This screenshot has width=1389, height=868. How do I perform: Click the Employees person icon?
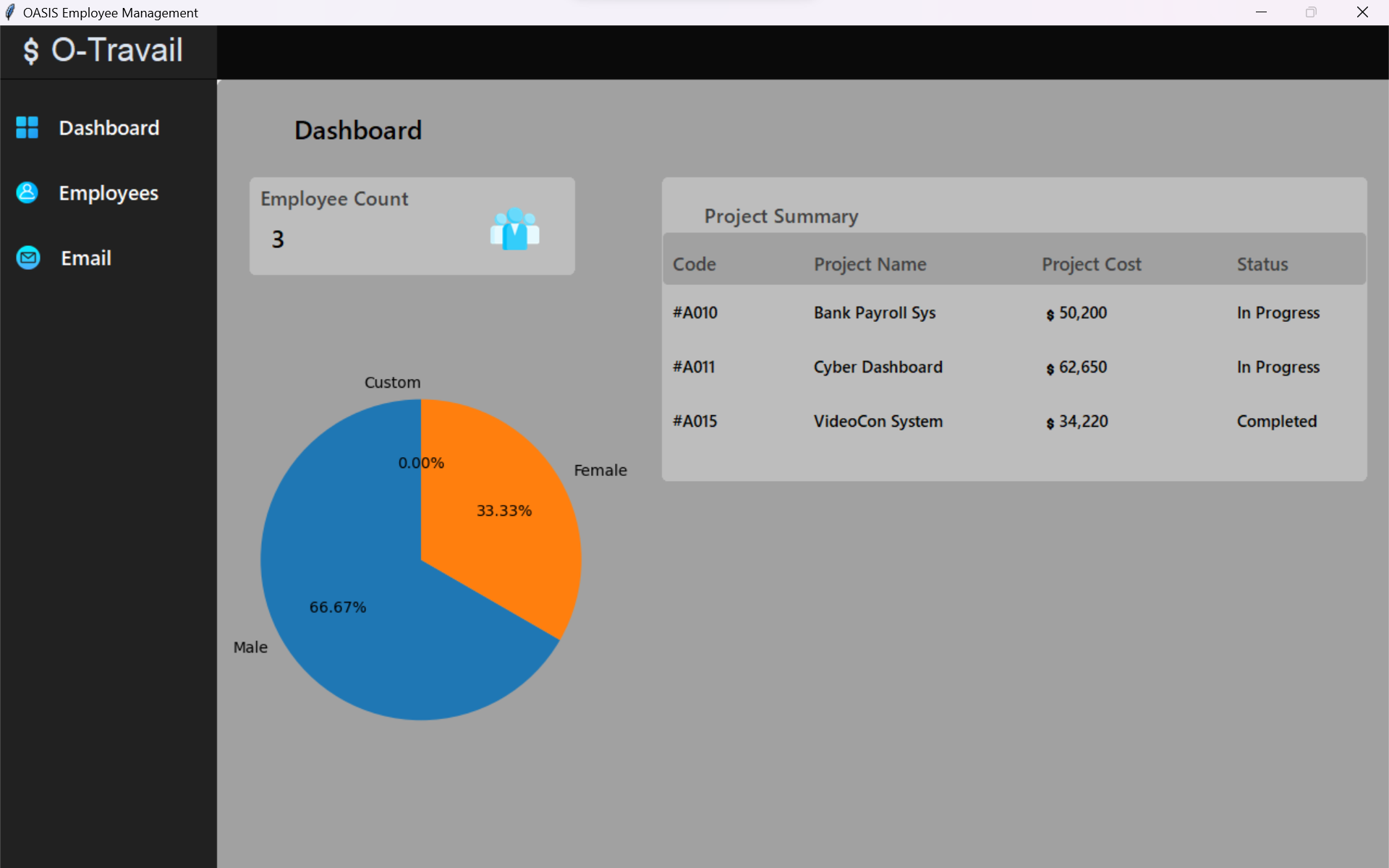pyautogui.click(x=27, y=192)
